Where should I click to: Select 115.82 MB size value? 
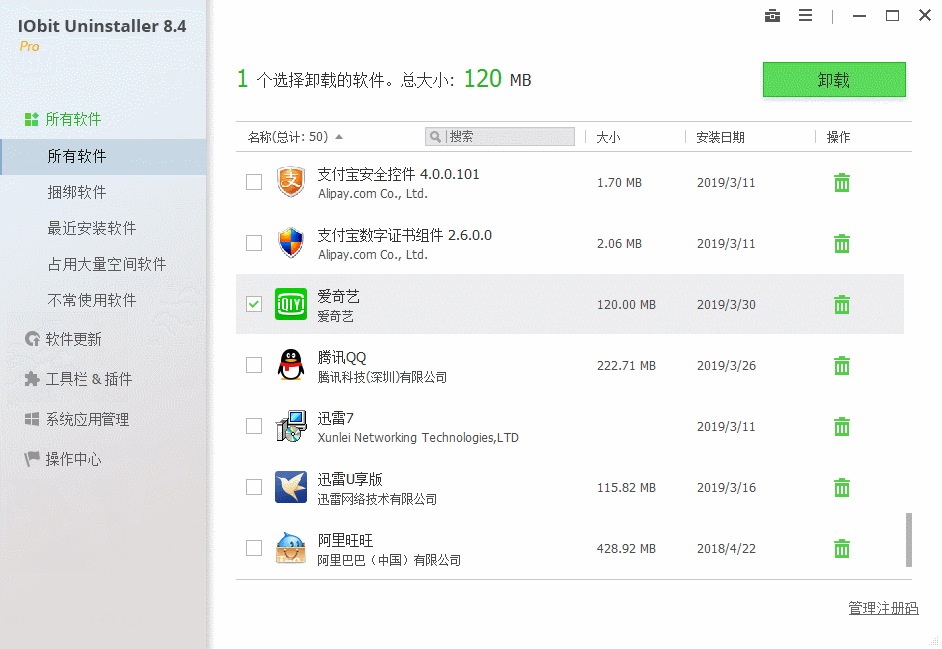(626, 487)
